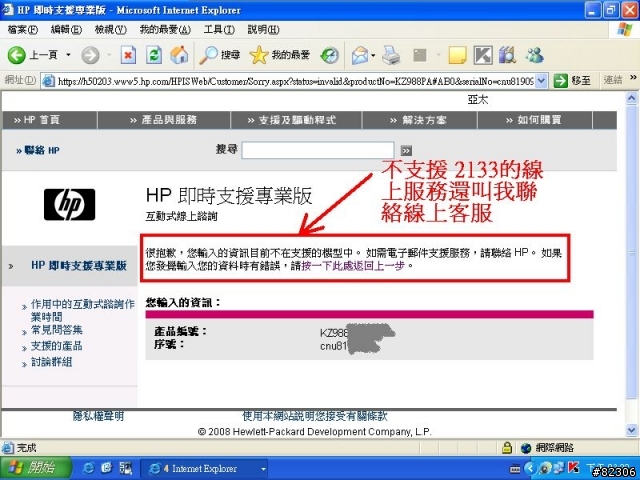
Task: Refresh the page with green arrows
Action: point(153,55)
